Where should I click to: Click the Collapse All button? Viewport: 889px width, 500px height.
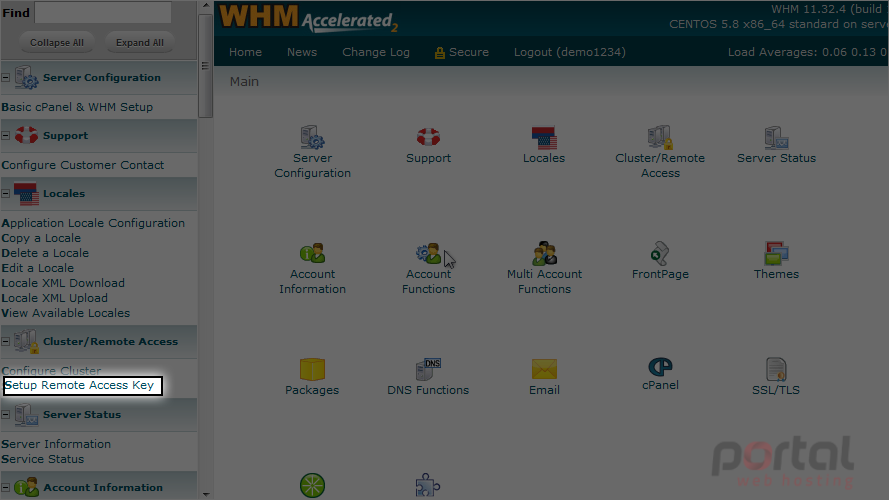click(57, 43)
